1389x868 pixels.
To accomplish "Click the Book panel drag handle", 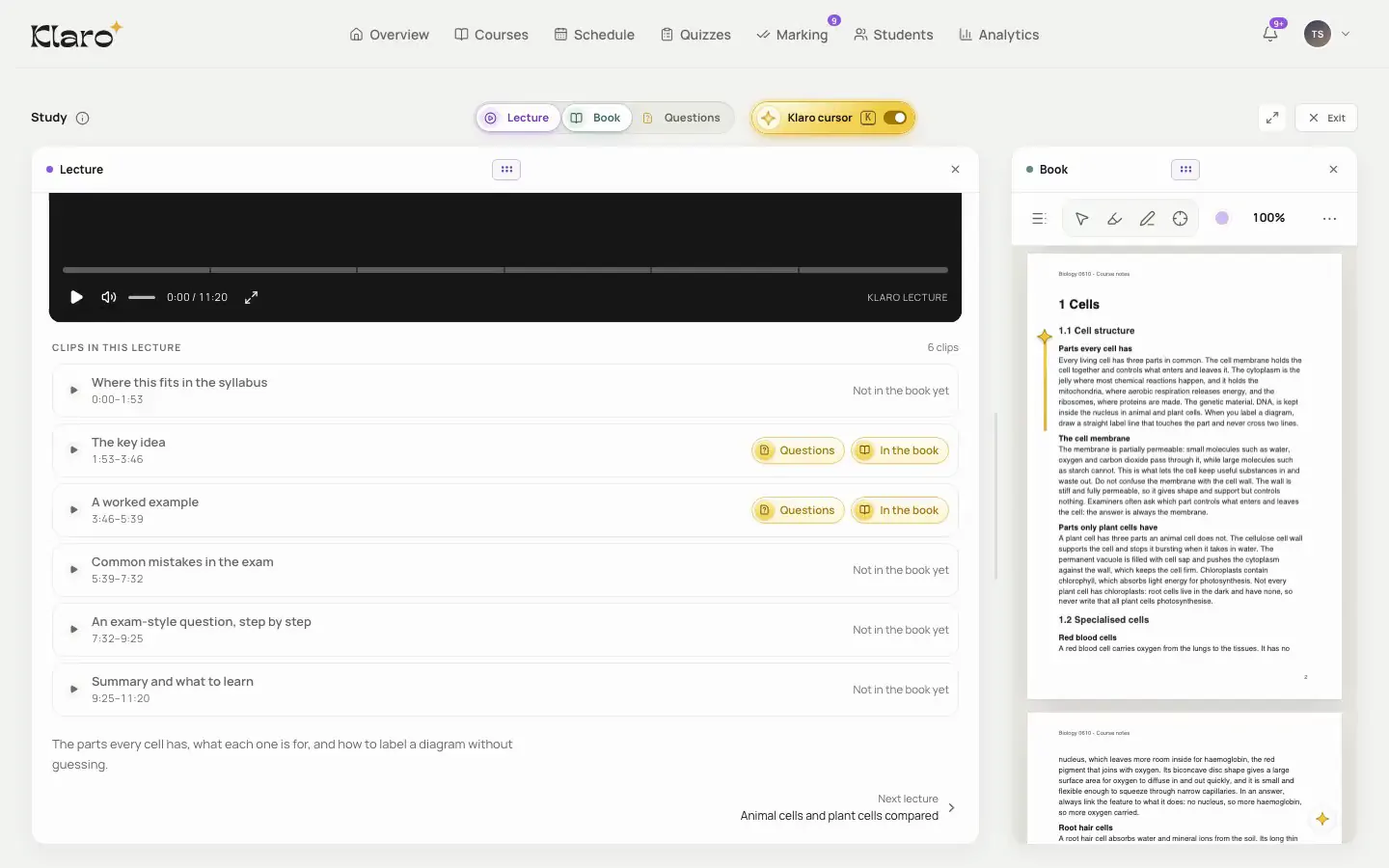I will [1185, 170].
